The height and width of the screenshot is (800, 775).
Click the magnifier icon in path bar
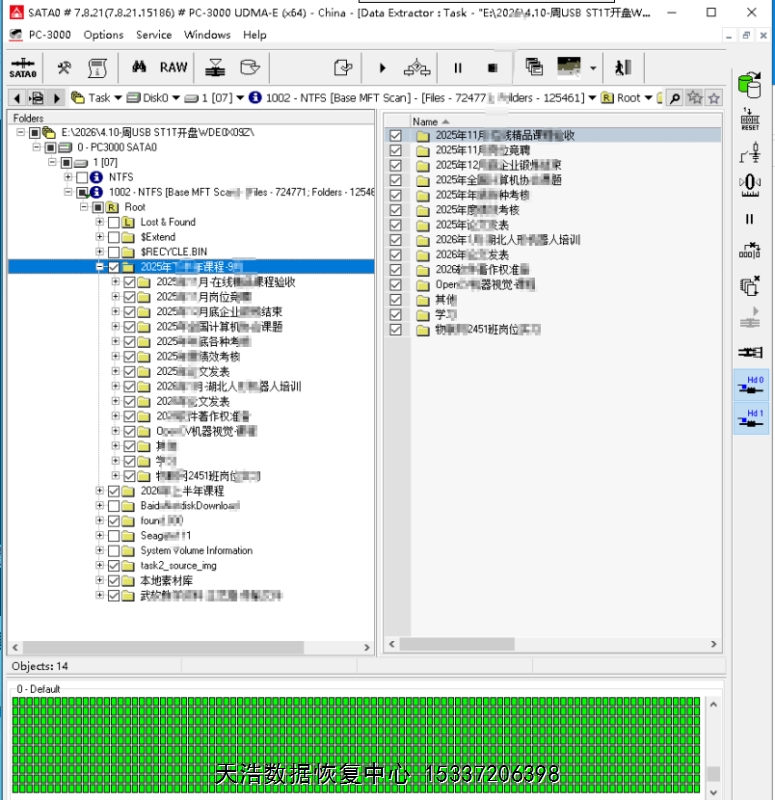[x=675, y=98]
